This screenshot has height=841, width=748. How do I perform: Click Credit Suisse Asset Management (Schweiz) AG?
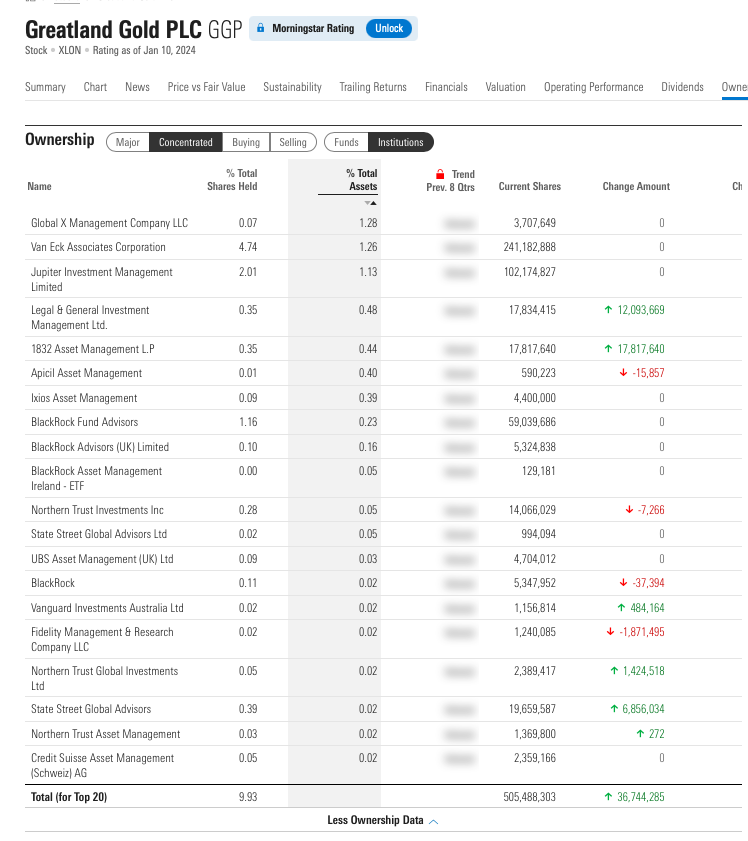[x=102, y=765]
